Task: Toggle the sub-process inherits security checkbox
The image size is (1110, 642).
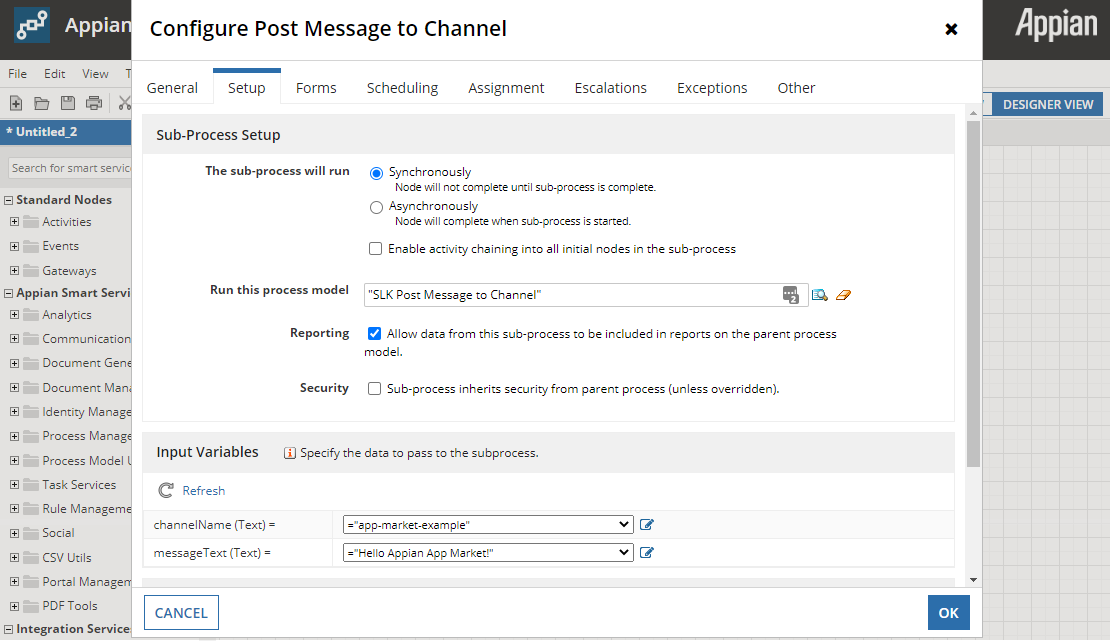Action: (374, 389)
